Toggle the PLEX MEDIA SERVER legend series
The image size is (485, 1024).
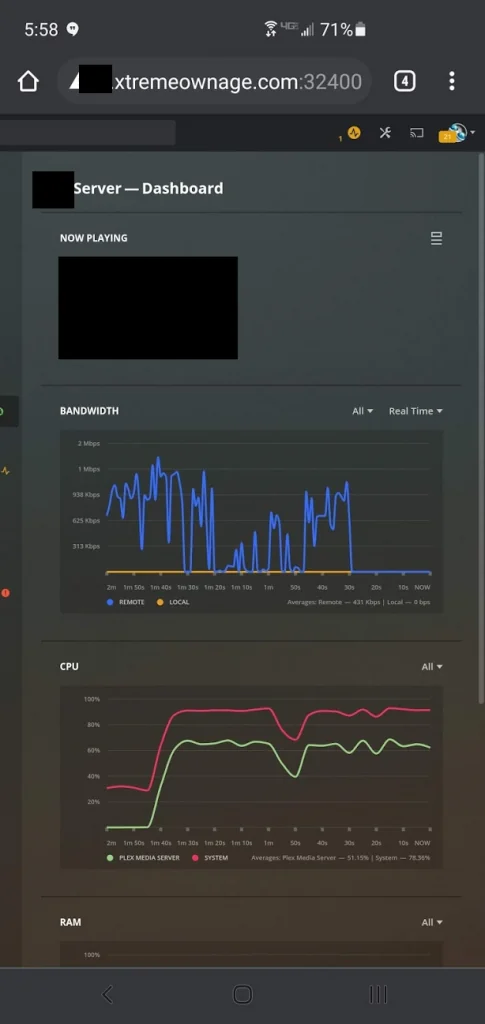[x=142, y=857]
